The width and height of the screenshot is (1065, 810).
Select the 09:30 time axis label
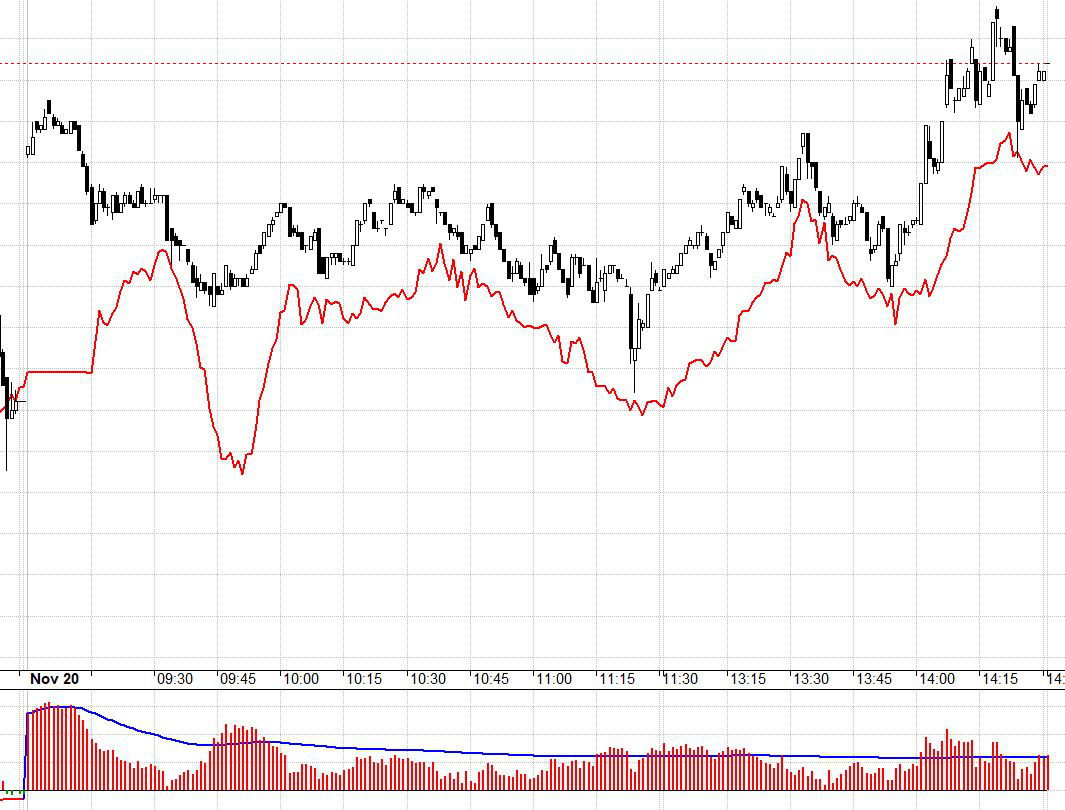(x=175, y=679)
